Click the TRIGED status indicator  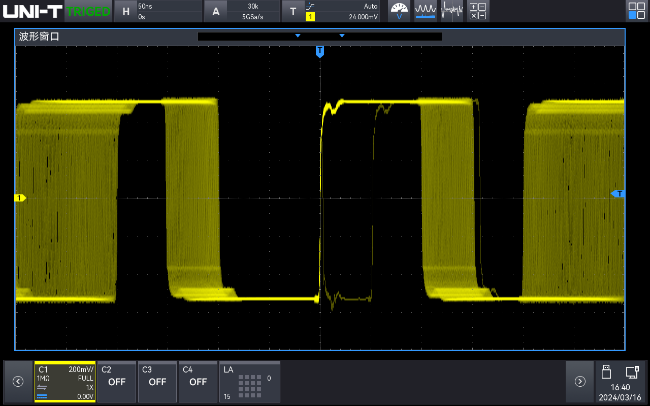point(94,11)
